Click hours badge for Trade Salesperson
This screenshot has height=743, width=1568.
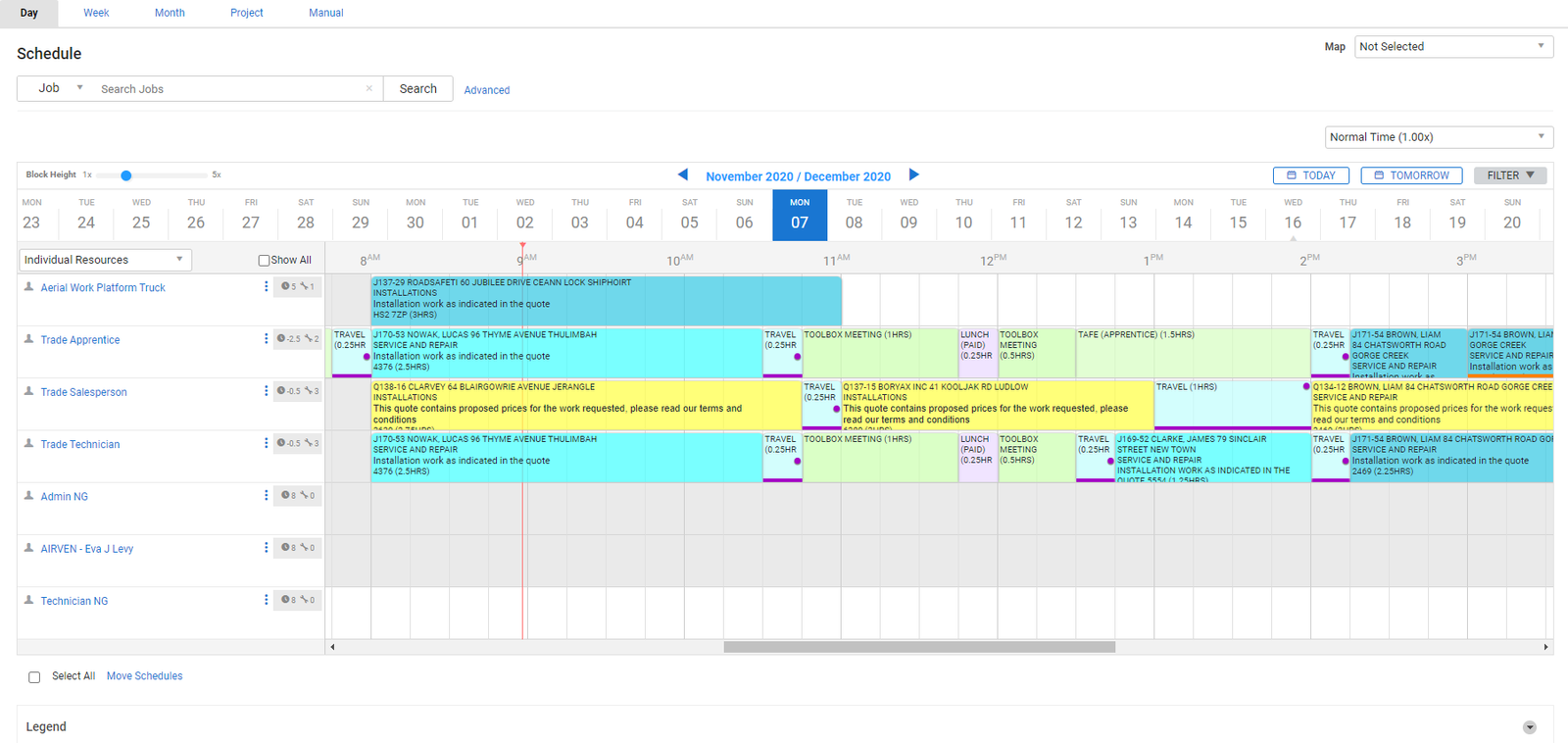point(298,390)
